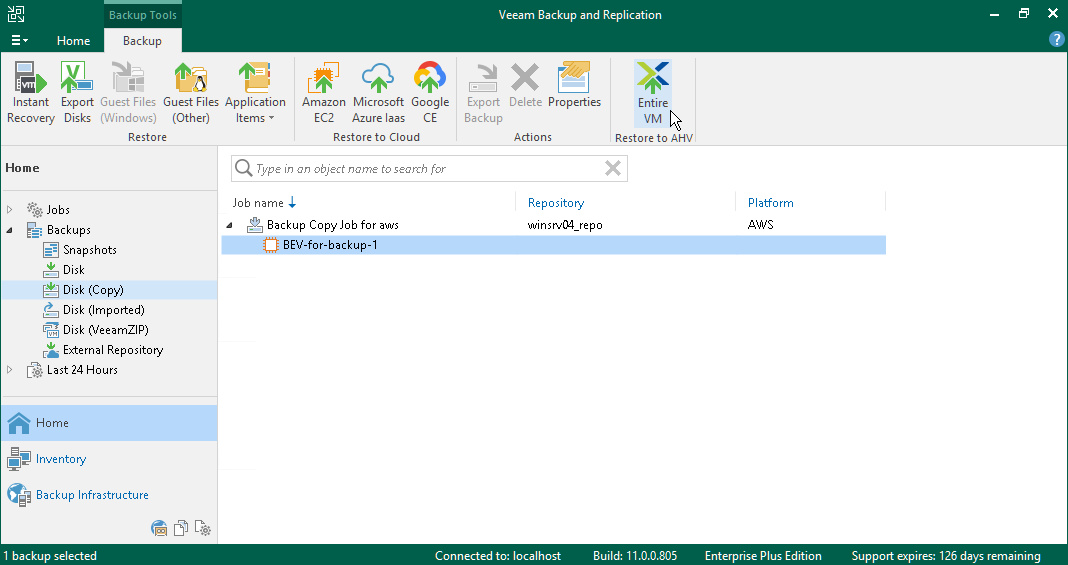Screen dimensions: 1068x565
Task: Click the Export Backup ribbon icon
Action: point(483,93)
